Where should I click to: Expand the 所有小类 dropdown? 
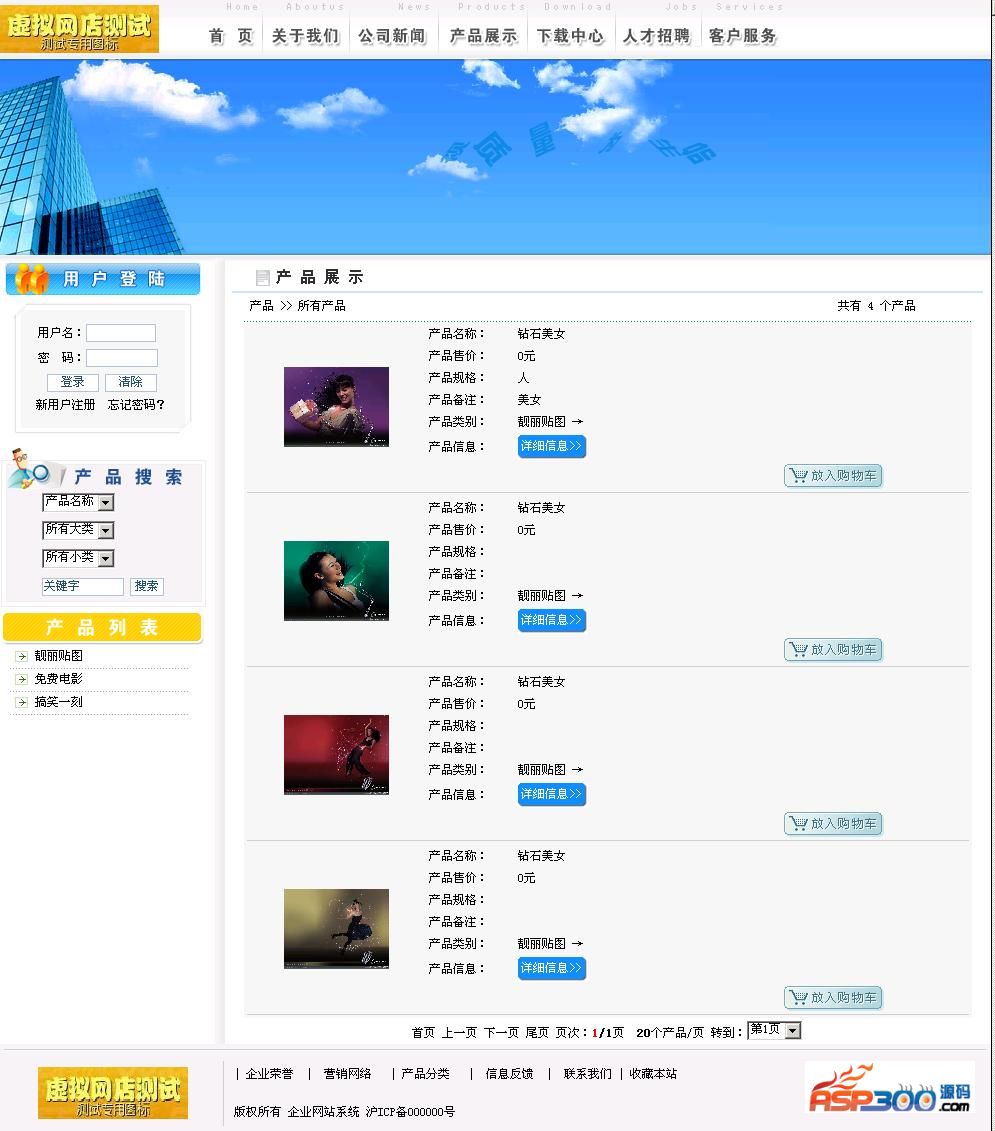pos(78,558)
